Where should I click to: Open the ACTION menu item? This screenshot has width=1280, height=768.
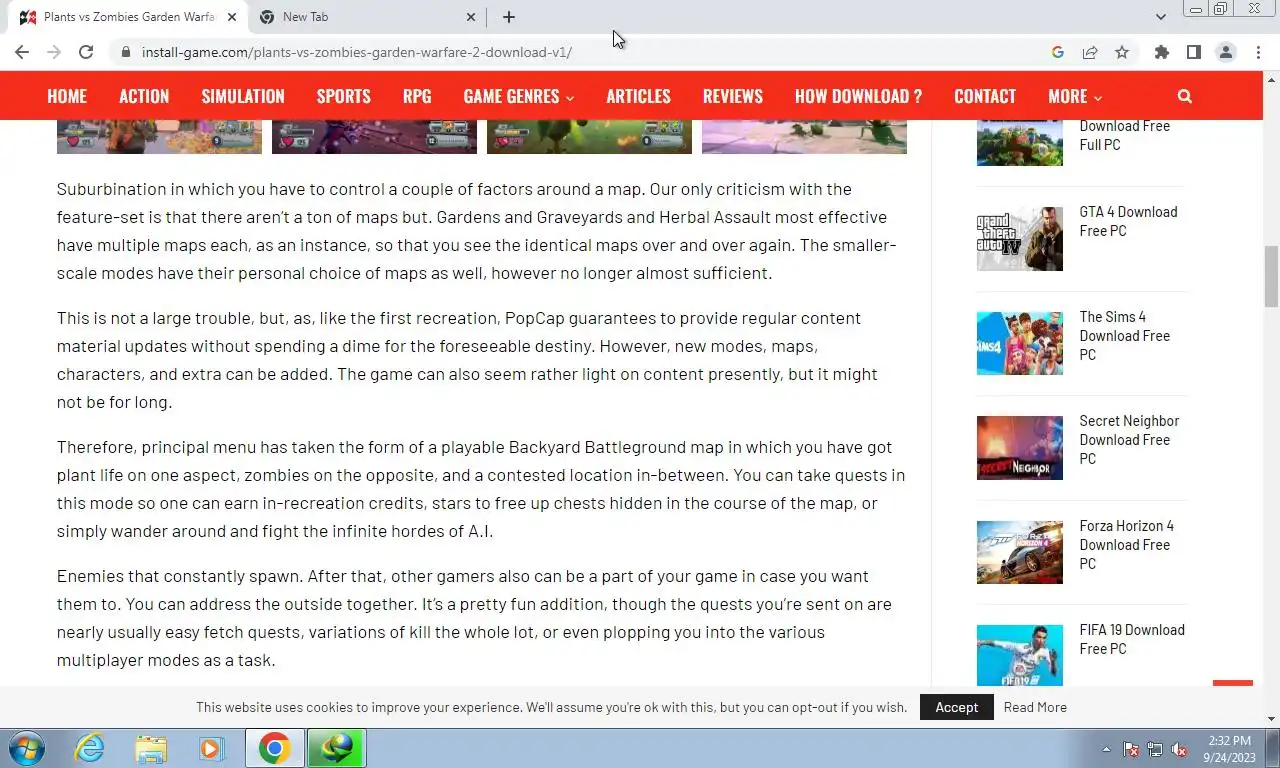click(144, 96)
